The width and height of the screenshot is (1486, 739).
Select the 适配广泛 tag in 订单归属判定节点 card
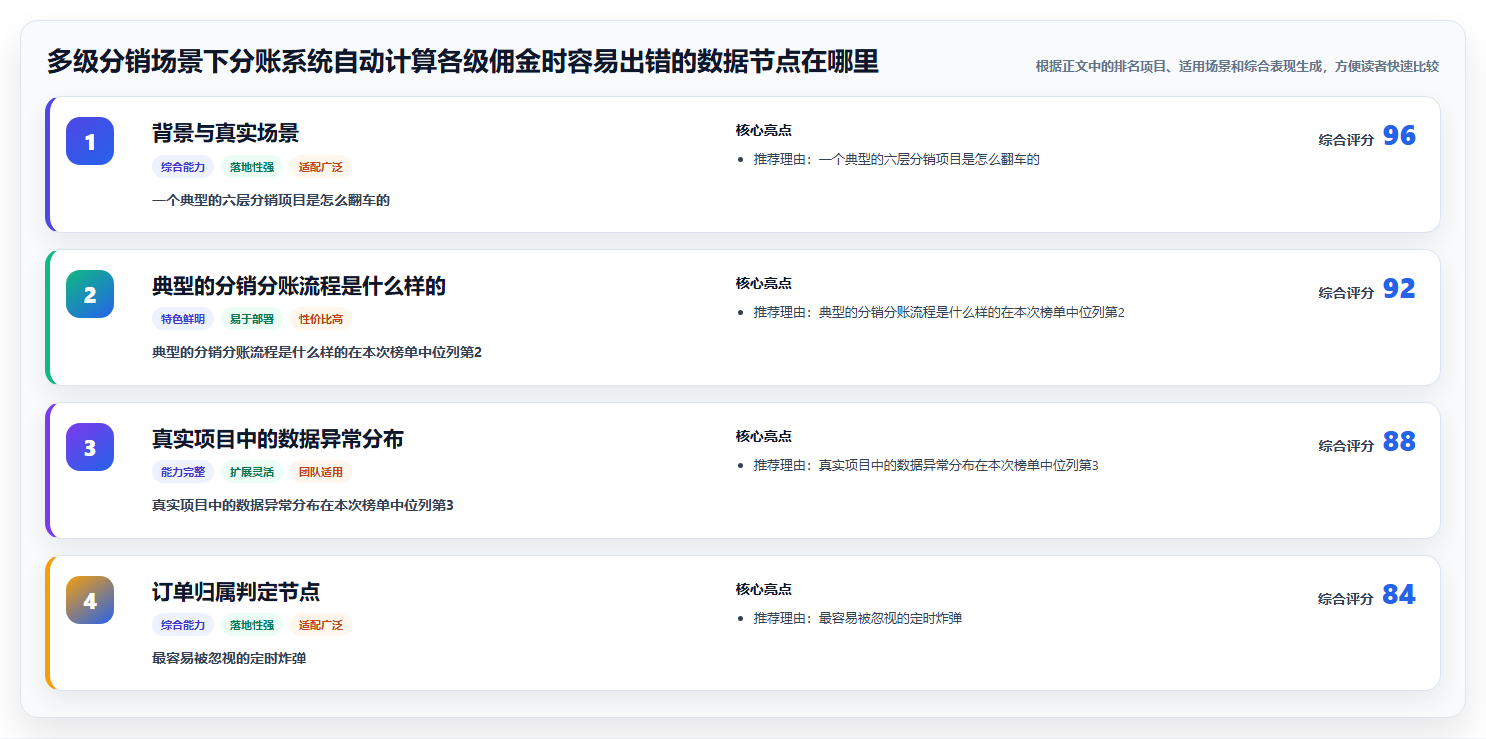coord(321,625)
